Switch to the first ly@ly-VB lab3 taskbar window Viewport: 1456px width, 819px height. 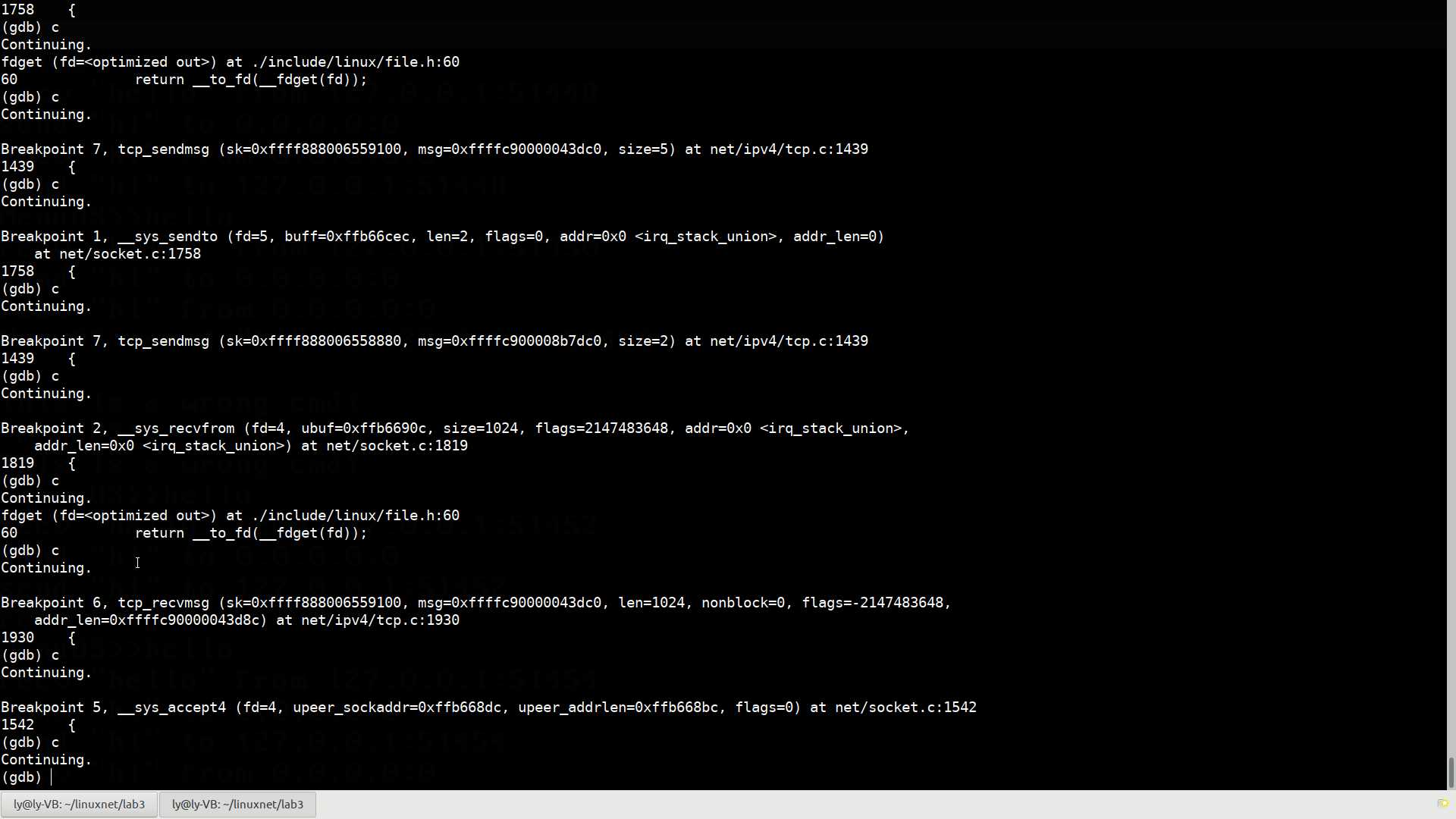79,804
